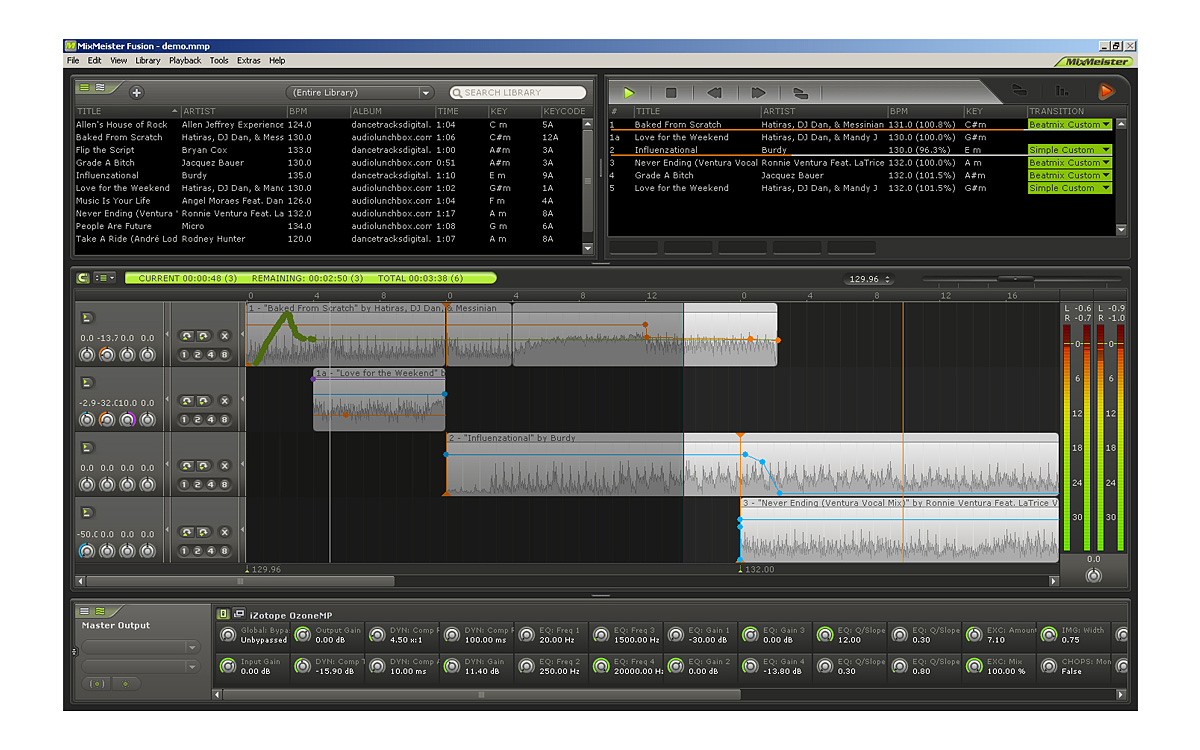Click the orange play arrow at top right

click(x=1106, y=92)
